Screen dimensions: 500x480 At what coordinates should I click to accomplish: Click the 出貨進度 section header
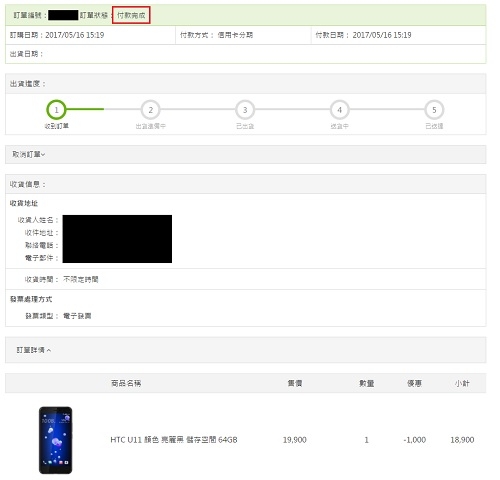coord(245,84)
